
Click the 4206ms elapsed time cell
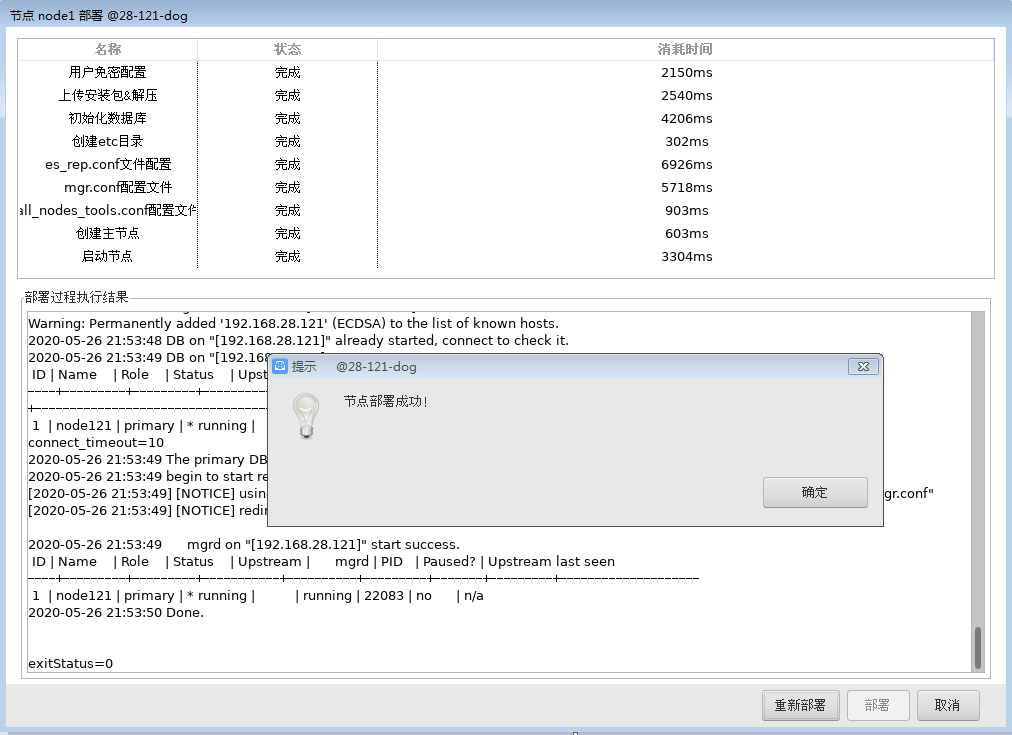click(687, 119)
